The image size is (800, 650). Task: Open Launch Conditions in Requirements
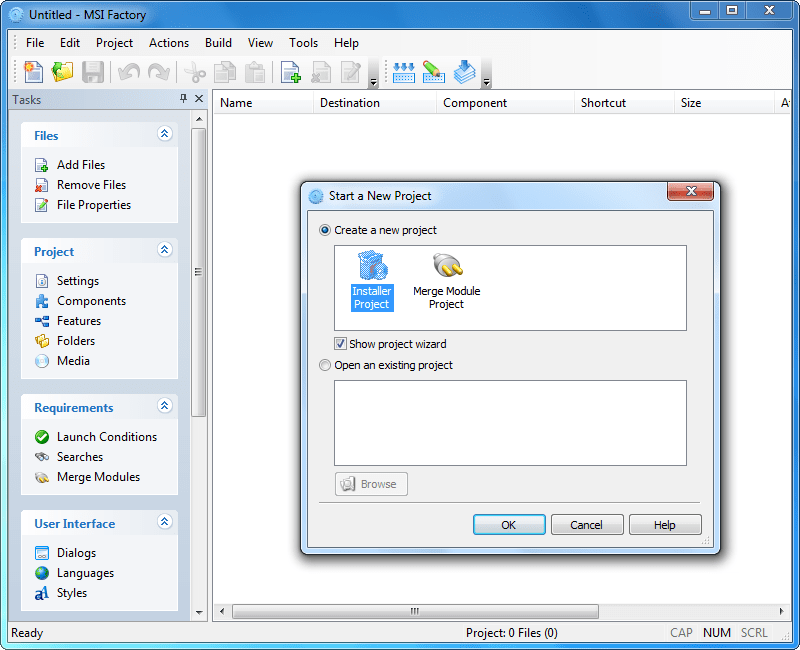(106, 437)
